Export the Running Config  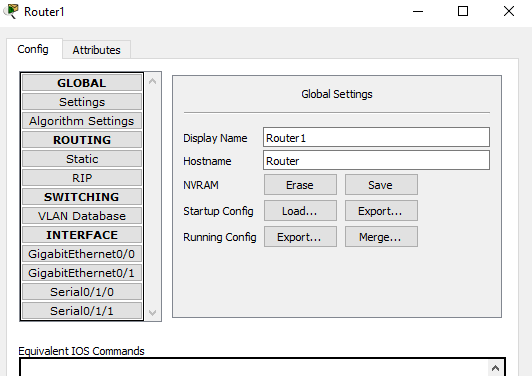click(300, 237)
